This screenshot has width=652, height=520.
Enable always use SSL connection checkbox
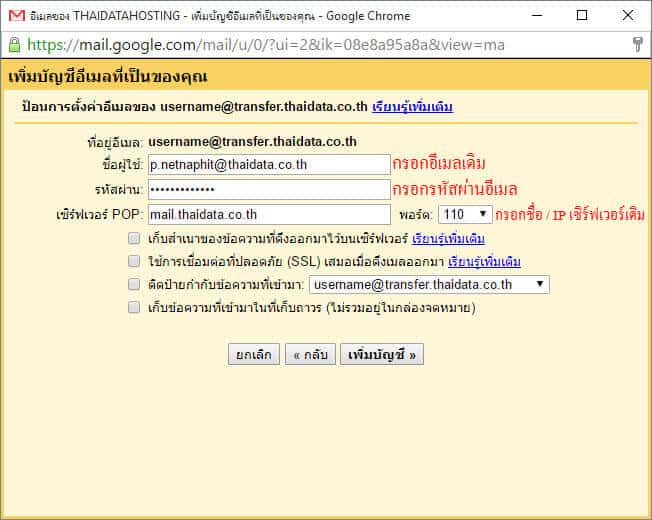[x=134, y=261]
